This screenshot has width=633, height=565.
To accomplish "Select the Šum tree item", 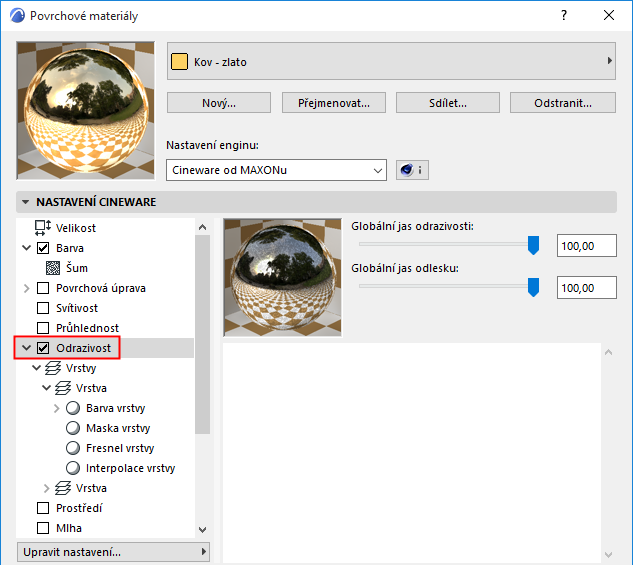I will coord(77,268).
